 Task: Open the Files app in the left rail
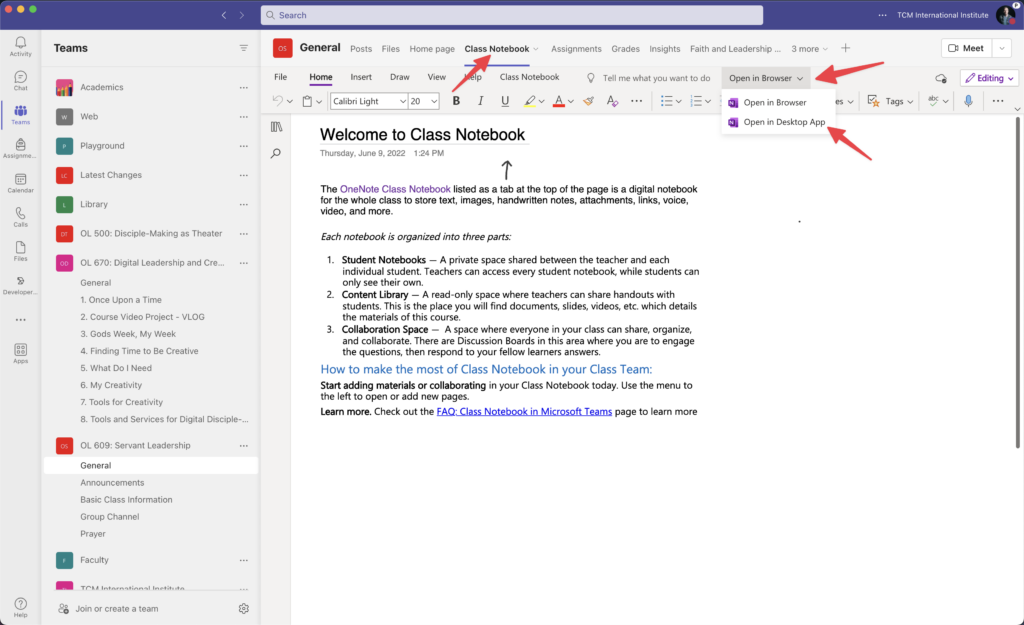pos(20,251)
